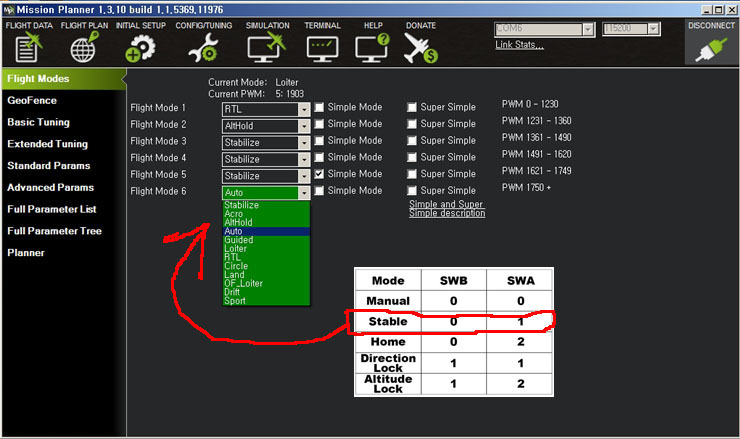
Task: Open the Simulation monitor icon
Action: 267,48
